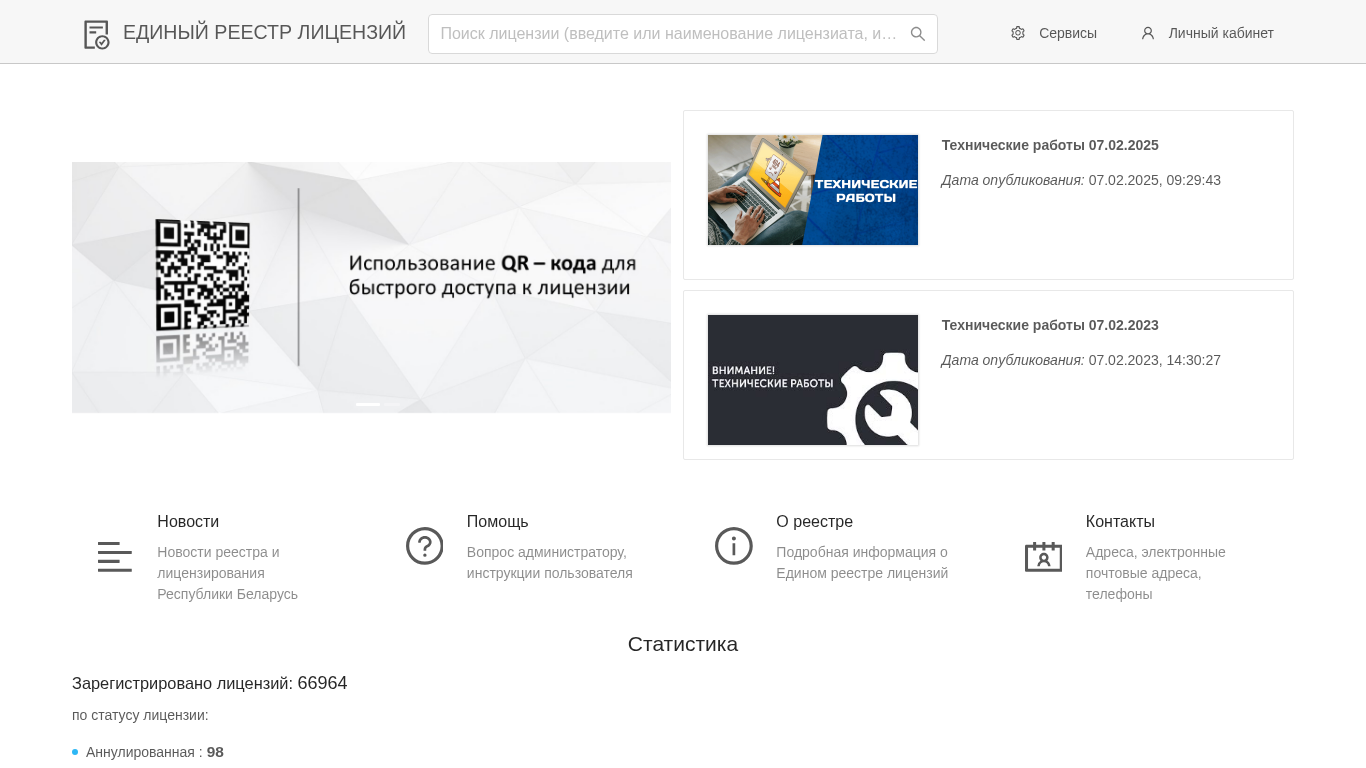Click the dark wrench gear thumbnail

click(x=813, y=380)
